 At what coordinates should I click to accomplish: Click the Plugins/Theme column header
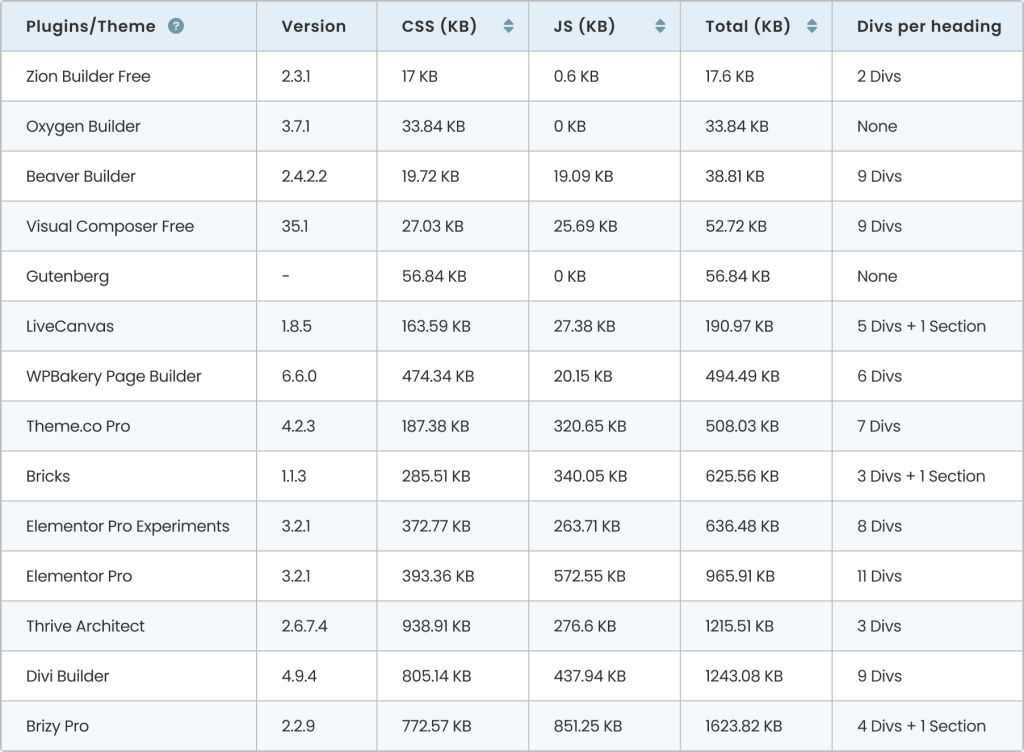[x=91, y=27]
